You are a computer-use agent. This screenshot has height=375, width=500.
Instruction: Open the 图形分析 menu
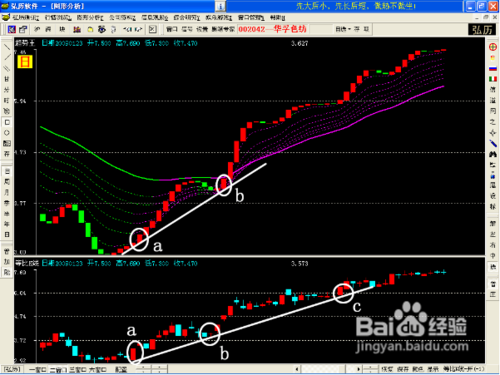(x=90, y=17)
